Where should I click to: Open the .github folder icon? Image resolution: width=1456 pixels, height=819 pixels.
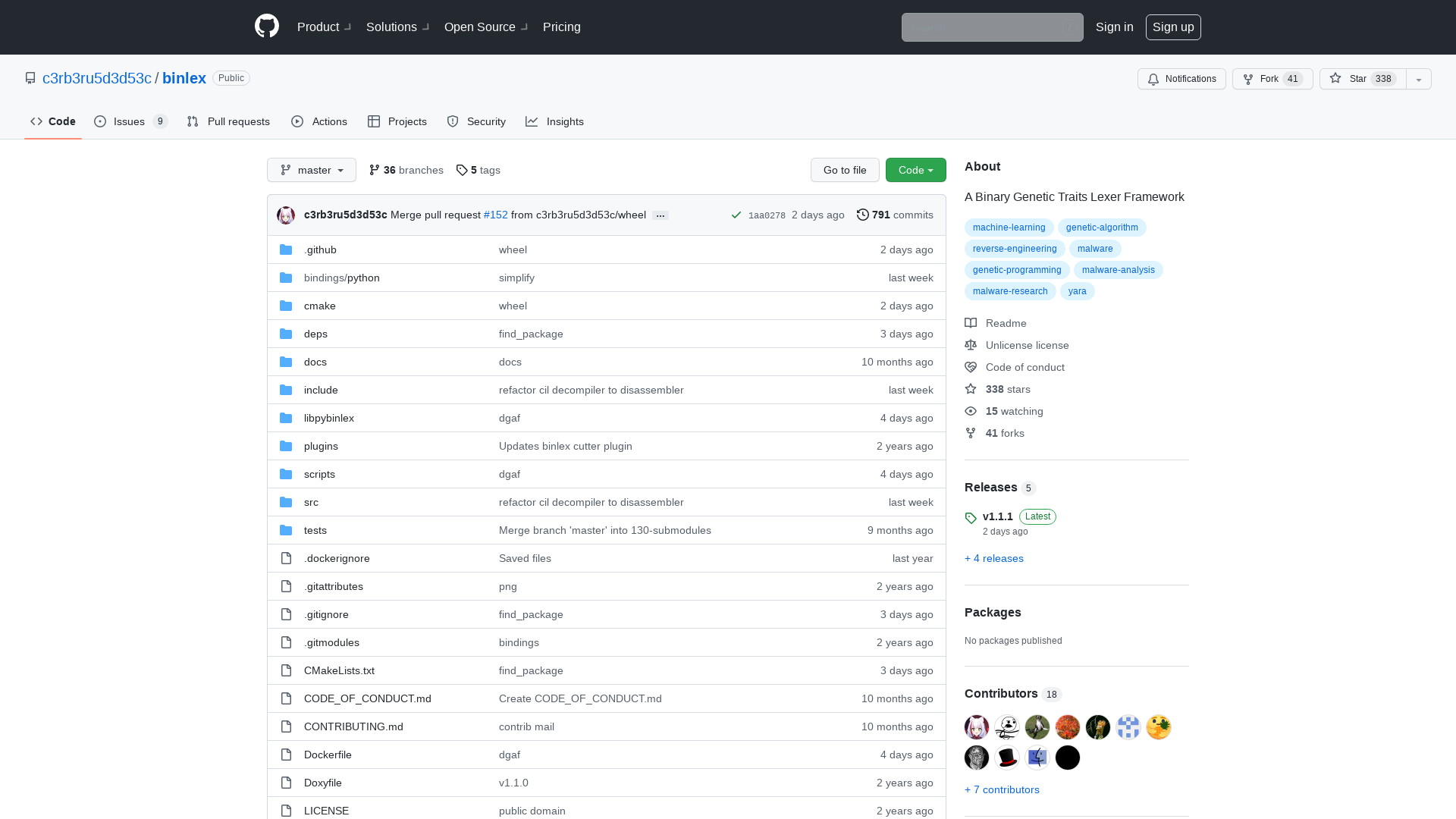click(286, 249)
